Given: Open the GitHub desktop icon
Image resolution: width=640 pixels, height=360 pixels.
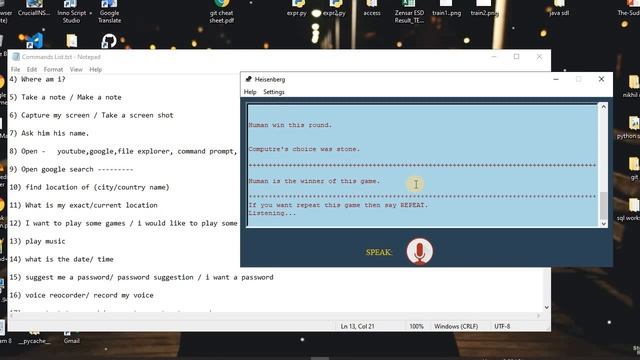Looking at the screenshot, I should [x=109, y=41].
